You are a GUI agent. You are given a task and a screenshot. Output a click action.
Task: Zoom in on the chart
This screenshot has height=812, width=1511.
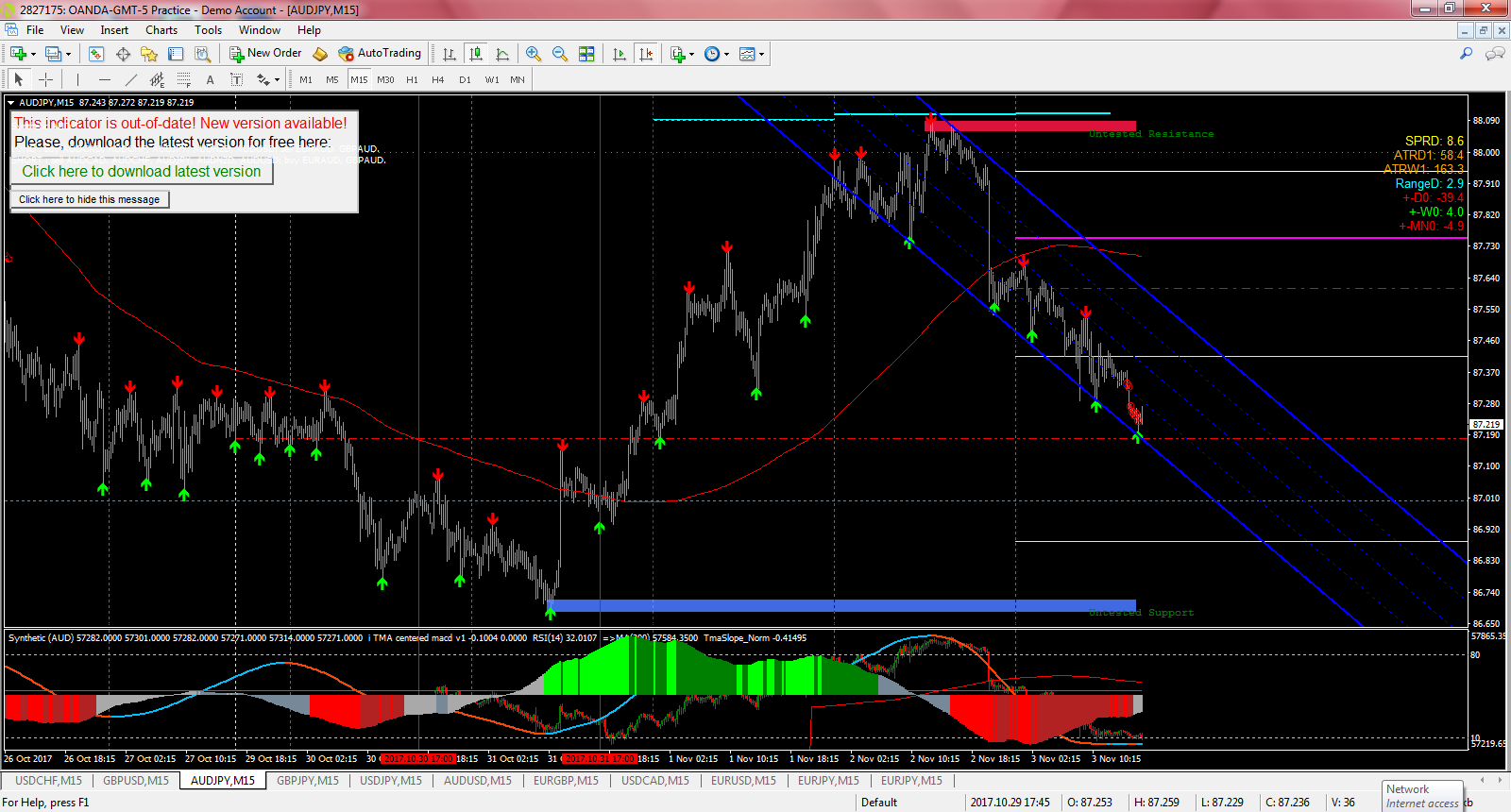pyautogui.click(x=534, y=54)
